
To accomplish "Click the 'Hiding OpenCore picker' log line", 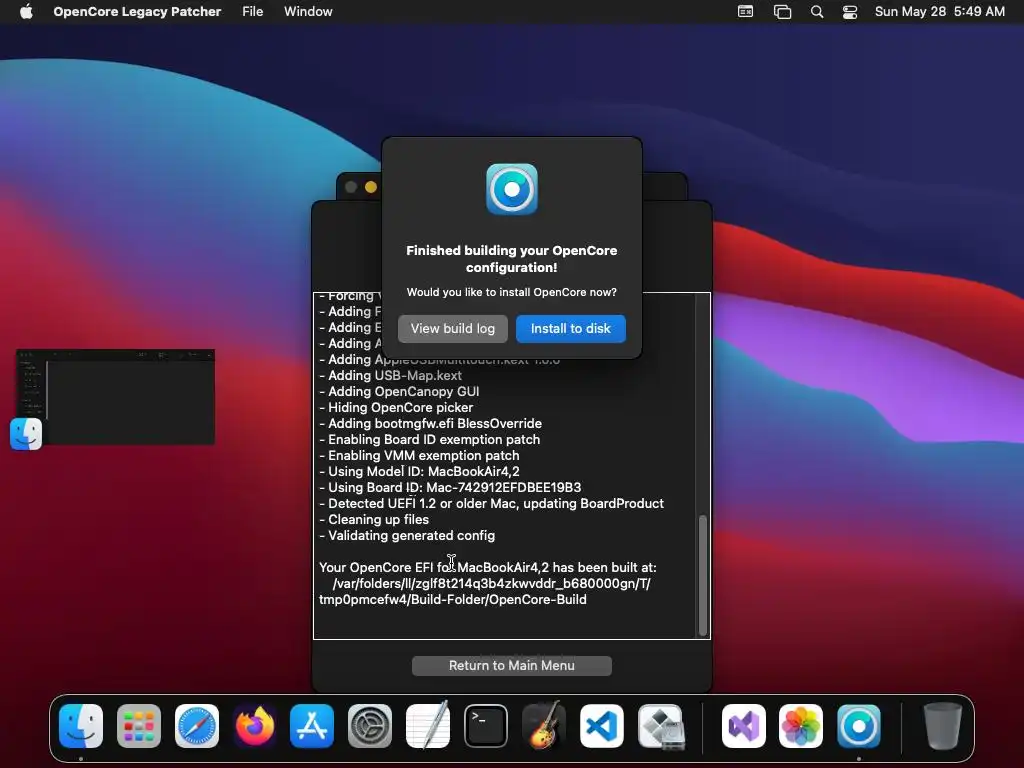I will point(396,408).
